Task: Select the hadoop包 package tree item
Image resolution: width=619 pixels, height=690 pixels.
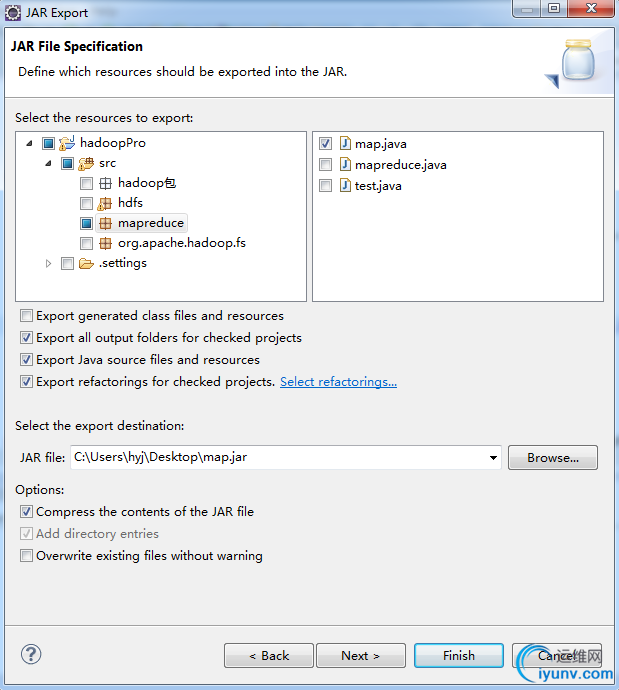Action: click(146, 183)
